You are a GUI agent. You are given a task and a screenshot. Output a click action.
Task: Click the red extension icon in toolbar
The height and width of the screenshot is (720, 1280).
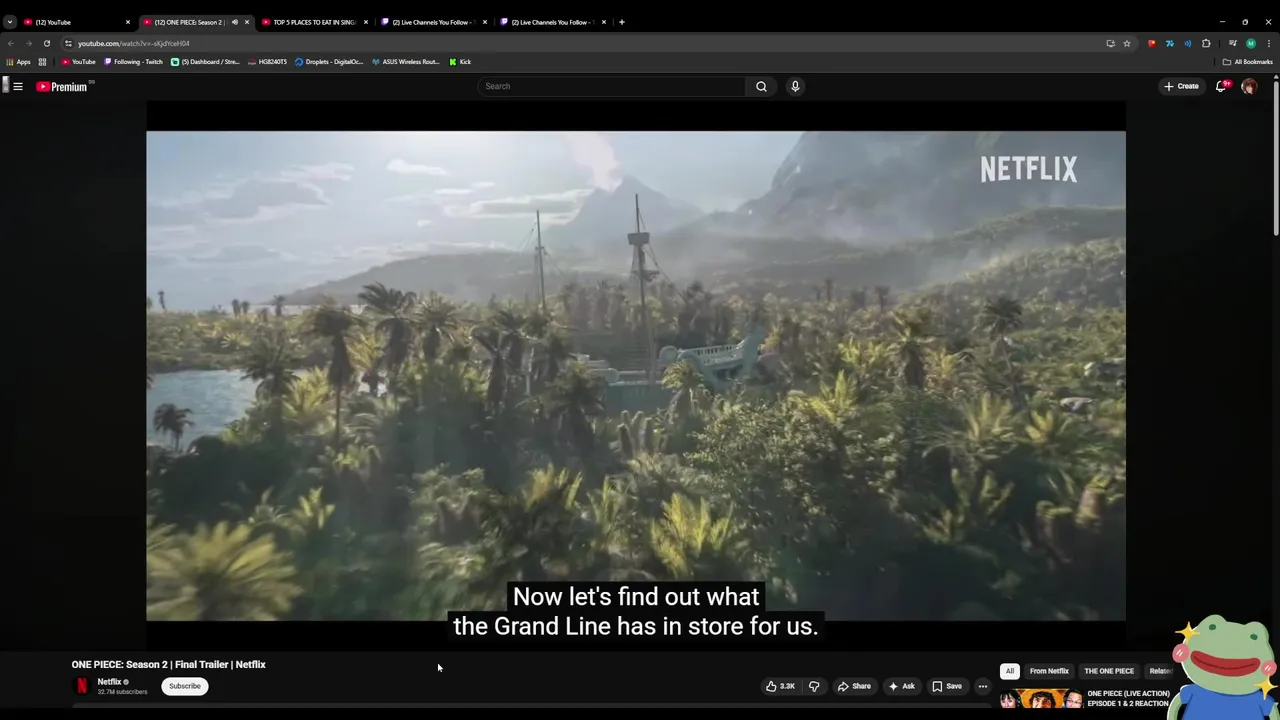point(1151,43)
